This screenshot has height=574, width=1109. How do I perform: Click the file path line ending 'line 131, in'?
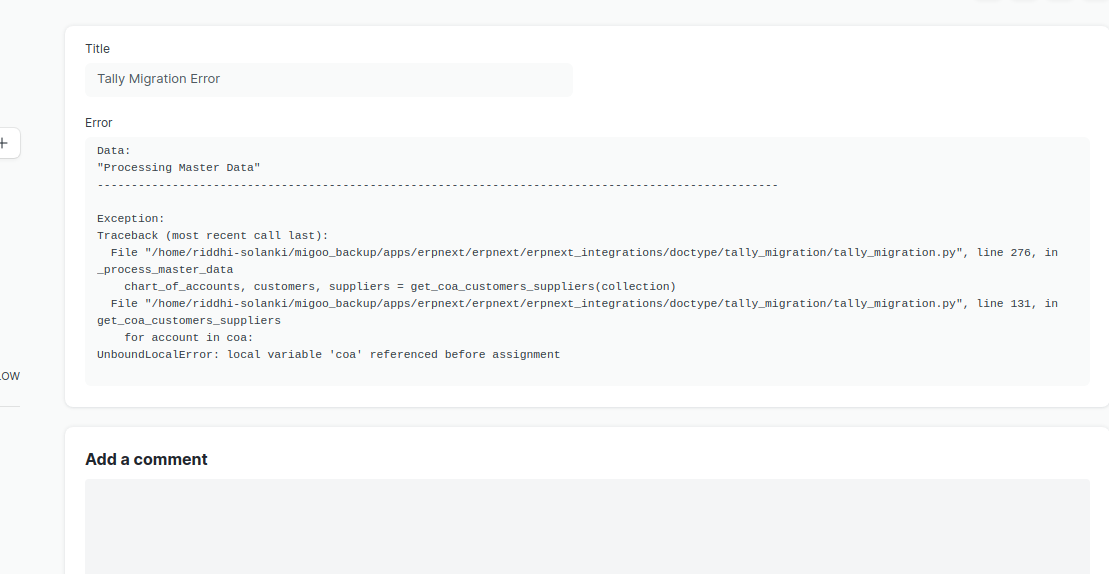pyautogui.click(x=584, y=303)
